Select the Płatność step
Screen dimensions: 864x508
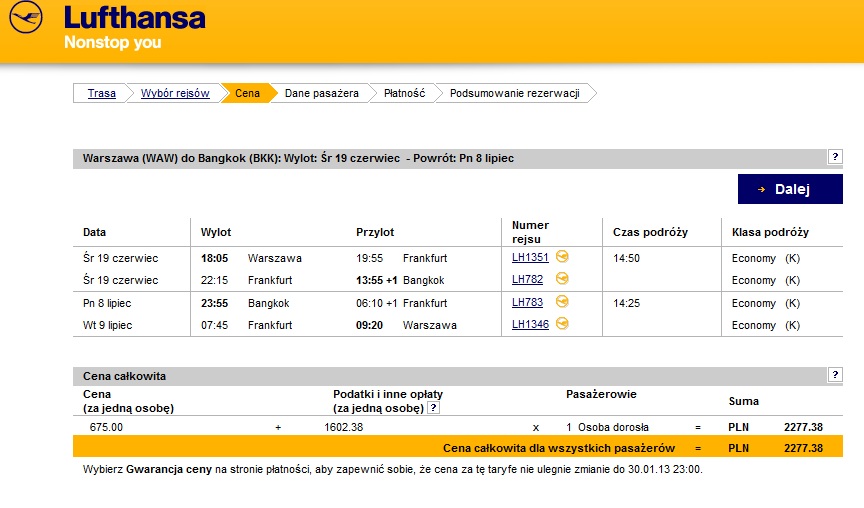(404, 93)
